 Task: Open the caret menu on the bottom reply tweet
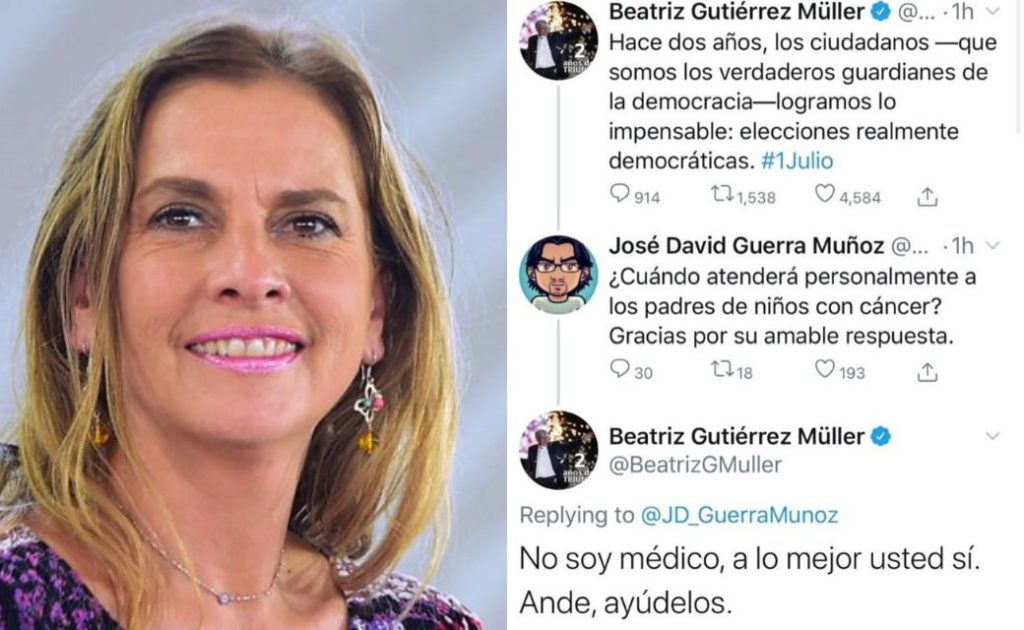(x=992, y=435)
